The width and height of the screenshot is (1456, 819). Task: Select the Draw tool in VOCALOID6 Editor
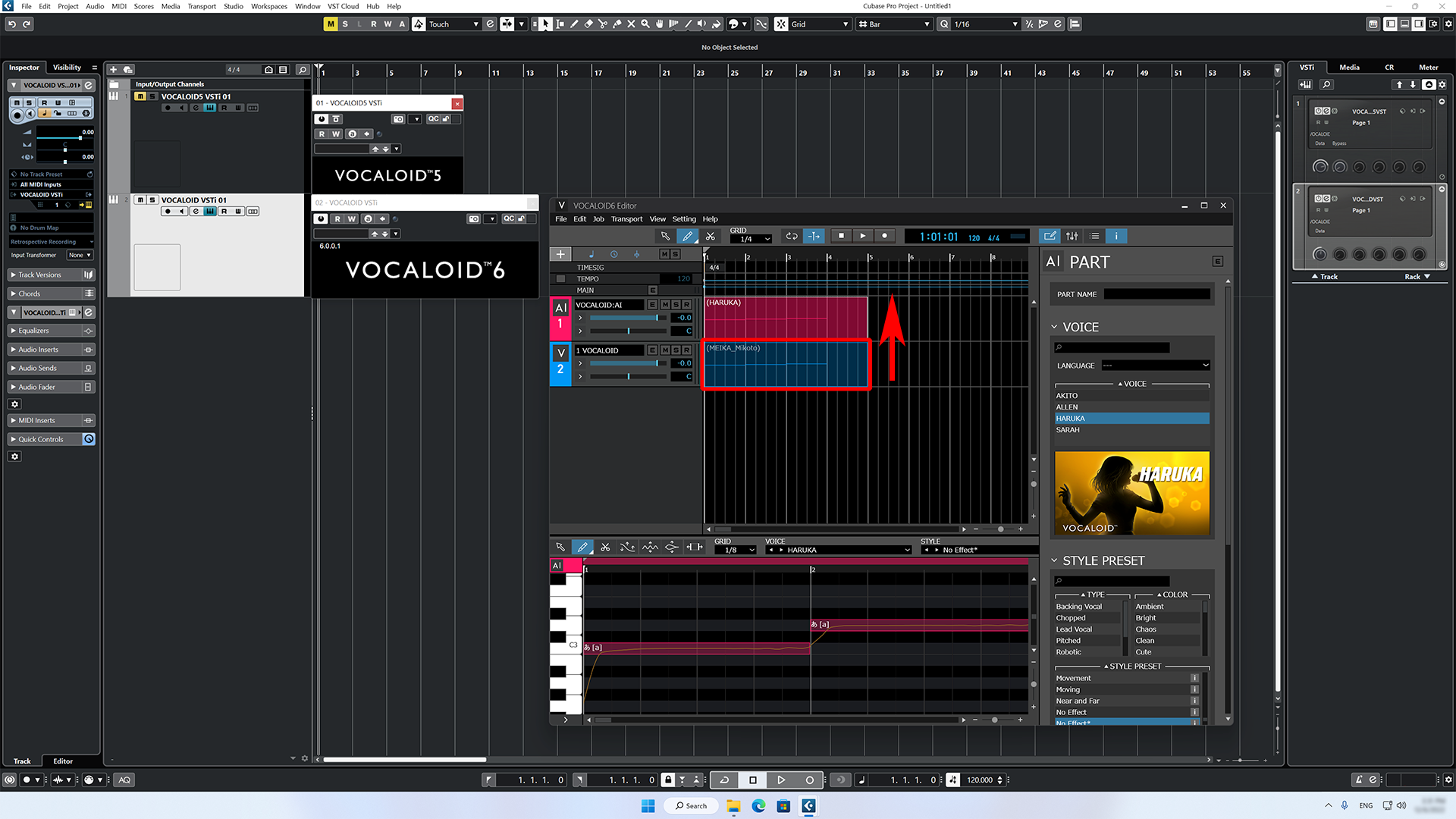pyautogui.click(x=688, y=236)
